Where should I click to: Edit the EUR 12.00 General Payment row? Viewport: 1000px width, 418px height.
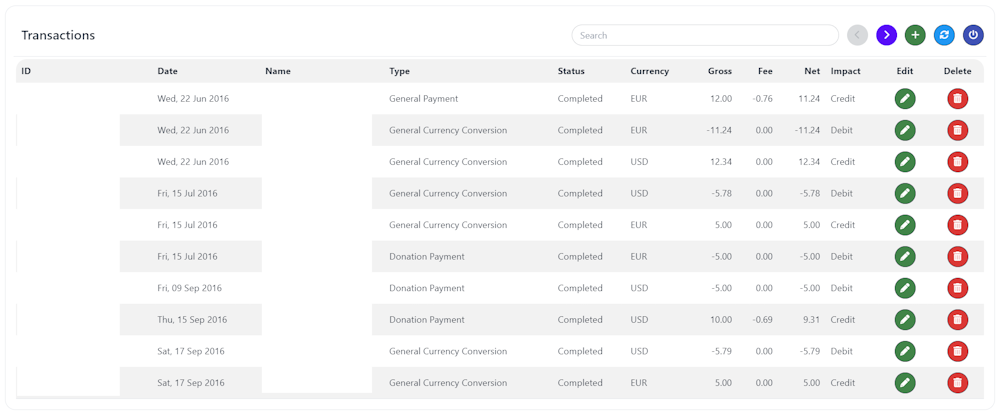(905, 99)
